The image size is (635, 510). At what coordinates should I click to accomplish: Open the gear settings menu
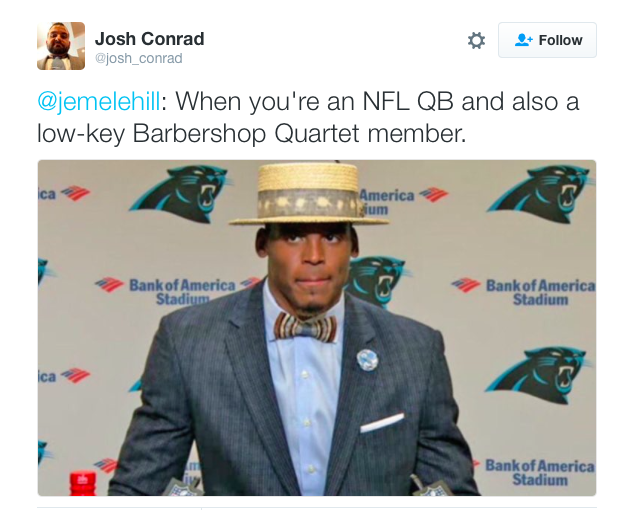477,41
